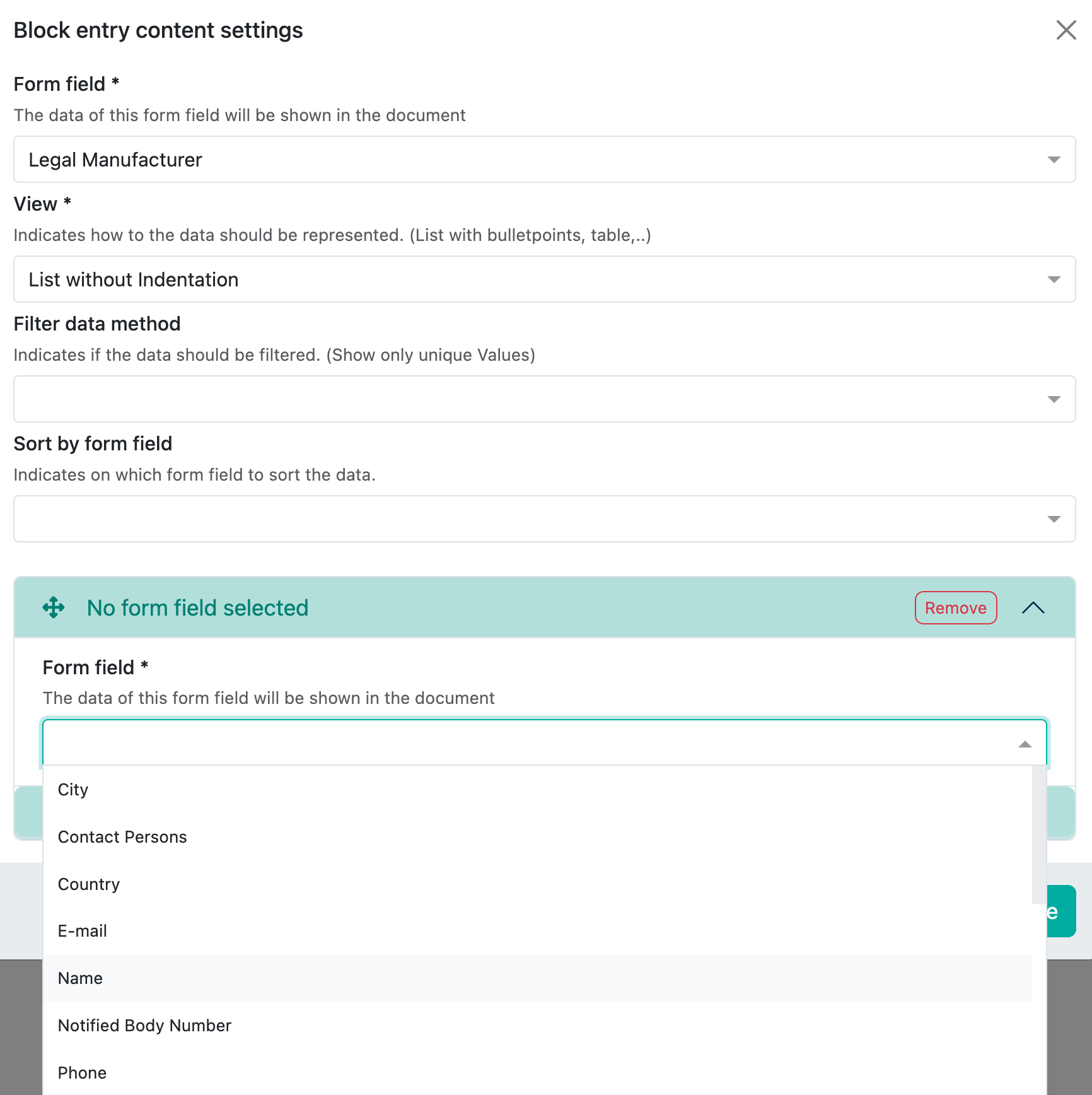Click the move handle icon of the sub-entry
The width and height of the screenshot is (1092, 1095).
pyautogui.click(x=54, y=607)
